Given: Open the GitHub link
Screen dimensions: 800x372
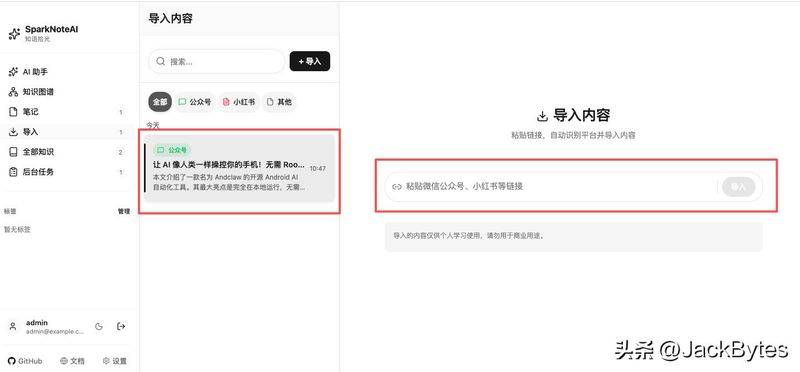Looking at the screenshot, I should click(x=26, y=361).
